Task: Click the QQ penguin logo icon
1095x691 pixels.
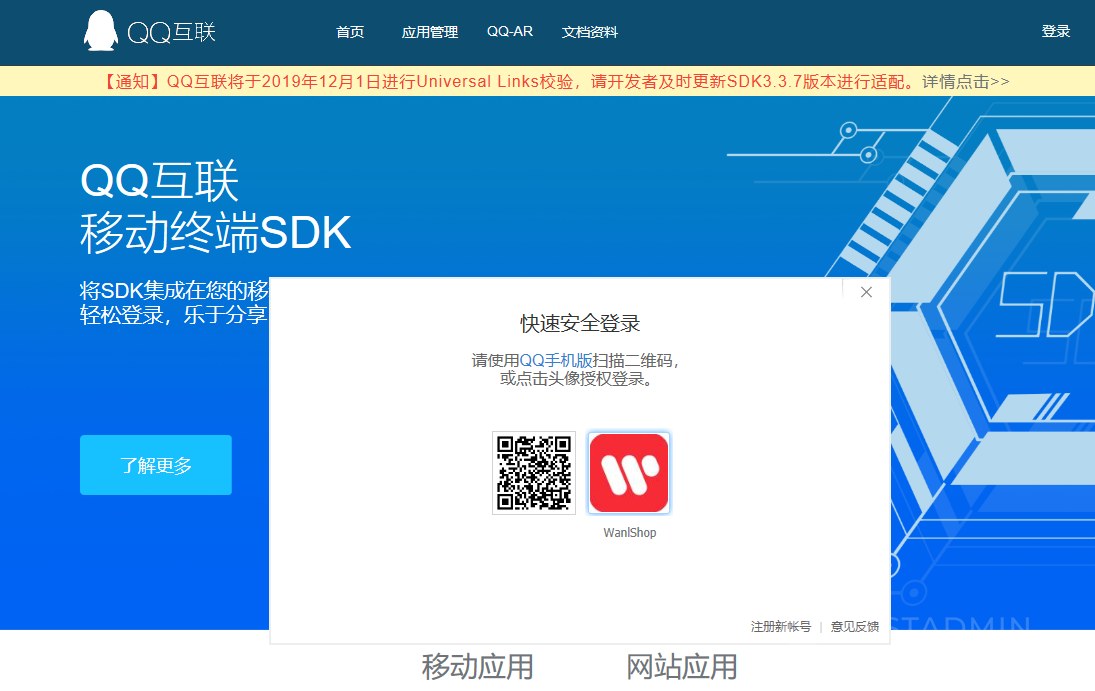Action: point(101,31)
